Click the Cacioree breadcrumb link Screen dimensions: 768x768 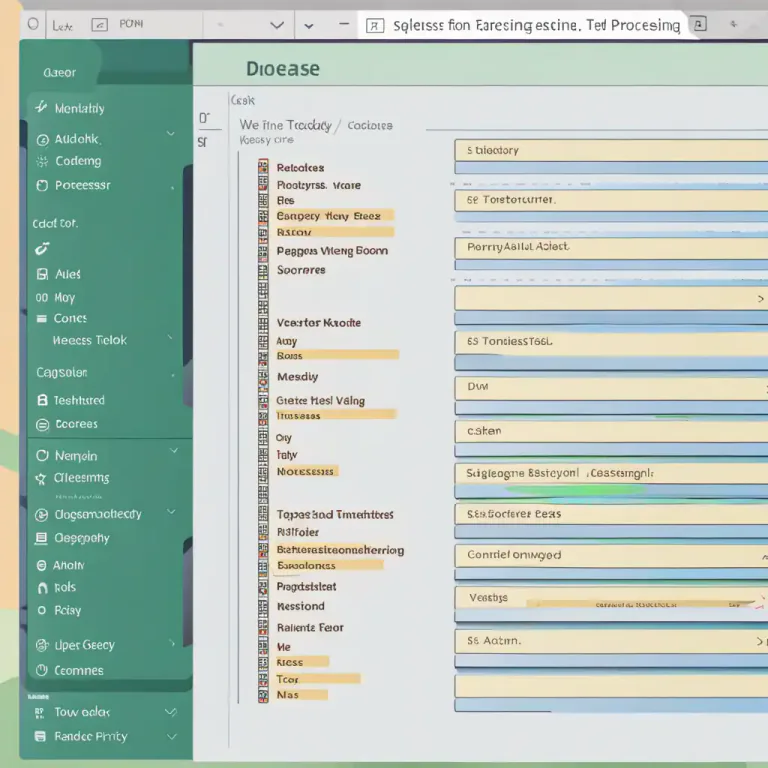(x=370, y=126)
